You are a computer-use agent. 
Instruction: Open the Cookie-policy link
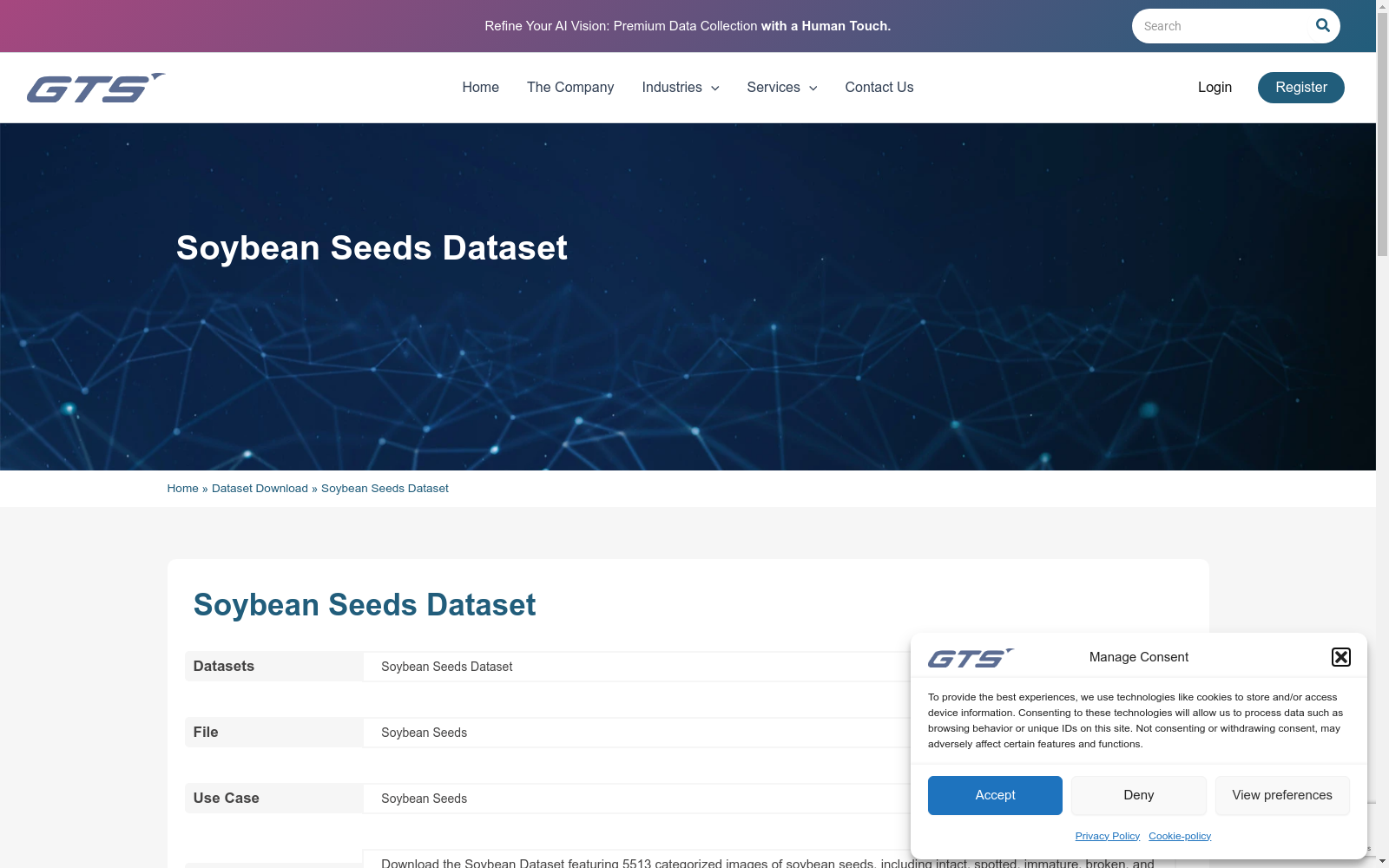[x=1179, y=836]
